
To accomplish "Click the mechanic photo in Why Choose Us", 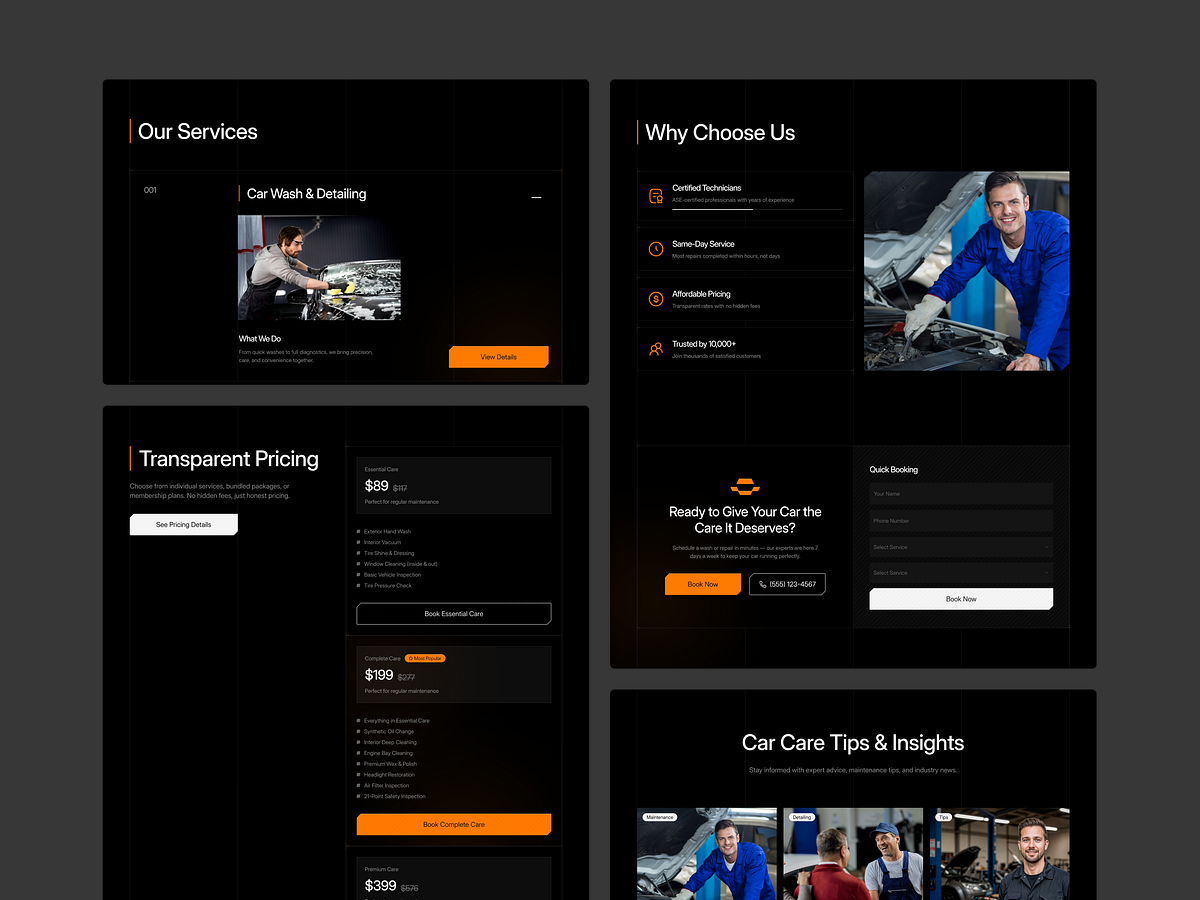I will point(966,271).
